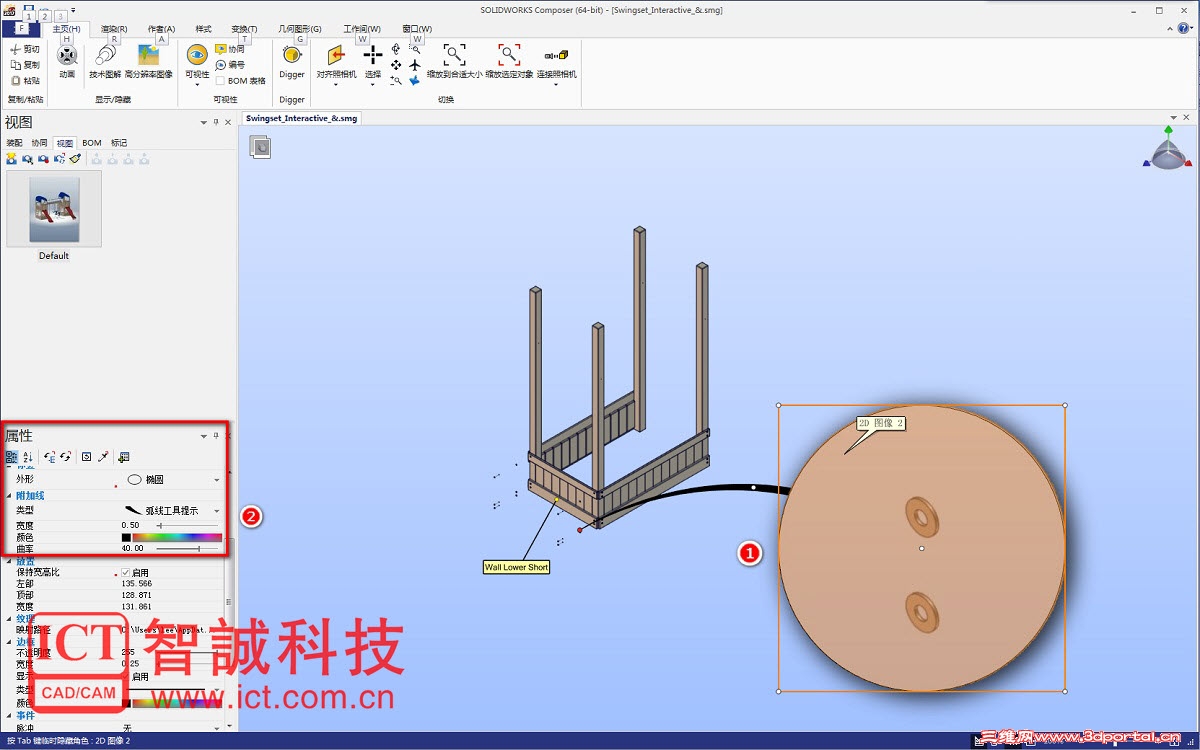1200x750 pixels.
Task: Switch to the 协同 panel tab
Action: (x=40, y=143)
